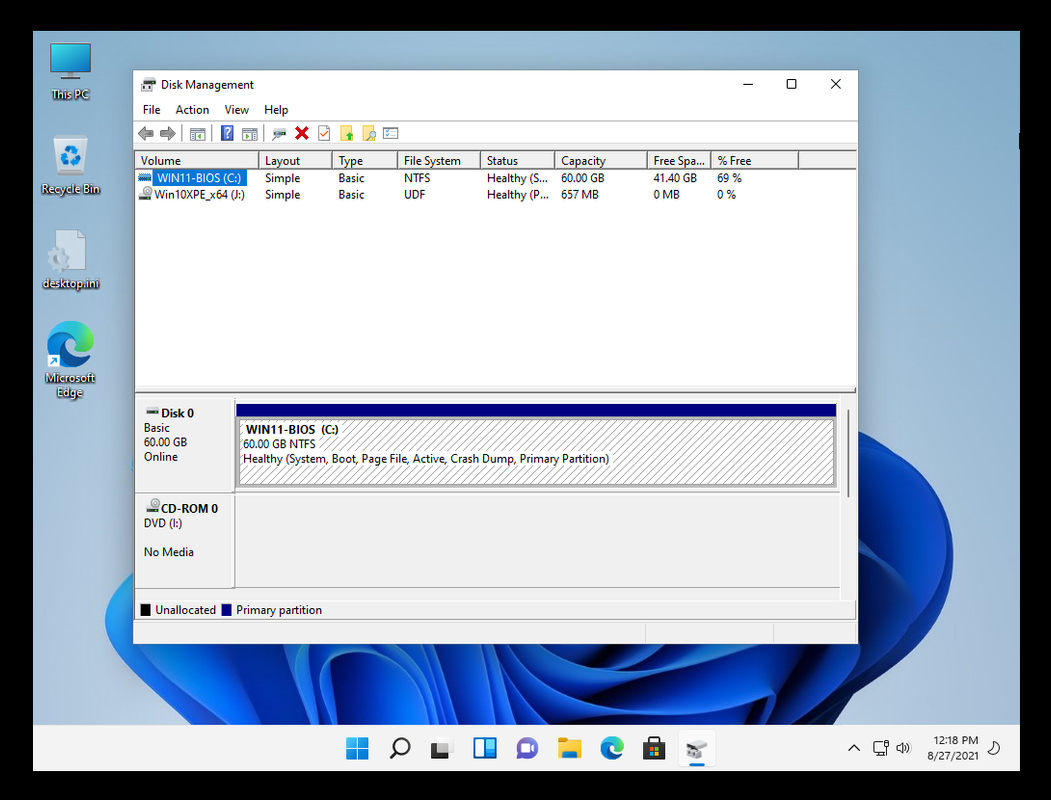Sort by the File System column header
The image size is (1051, 800).
tap(439, 161)
